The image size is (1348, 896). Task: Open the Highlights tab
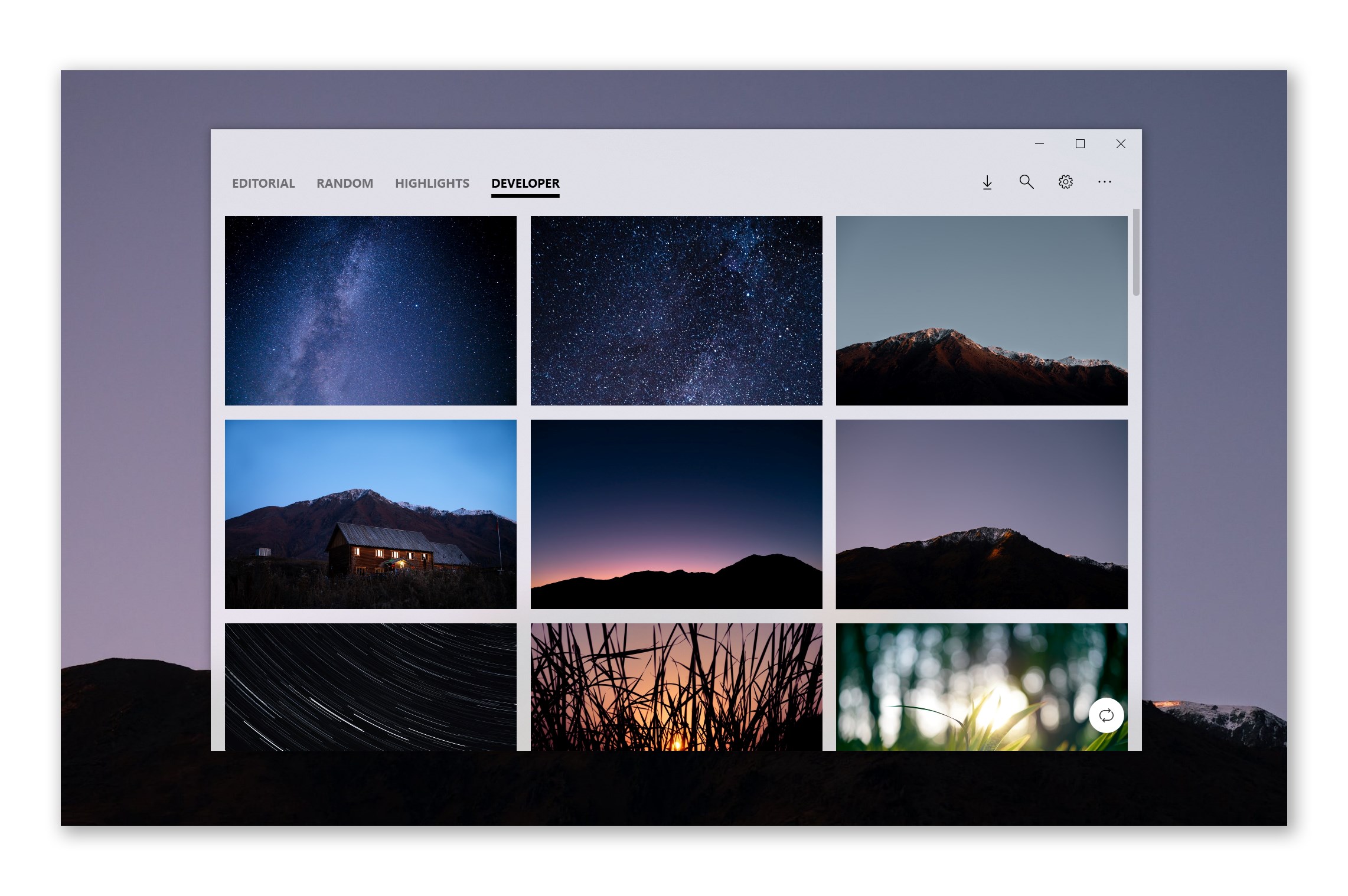(432, 184)
